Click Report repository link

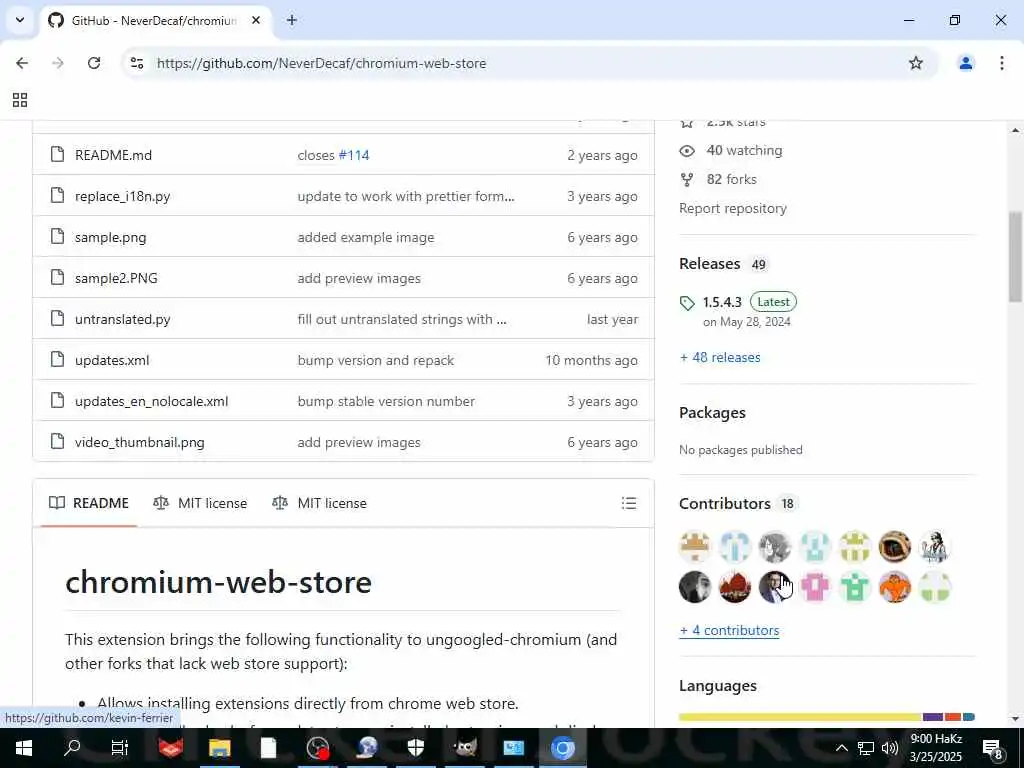pos(733,208)
